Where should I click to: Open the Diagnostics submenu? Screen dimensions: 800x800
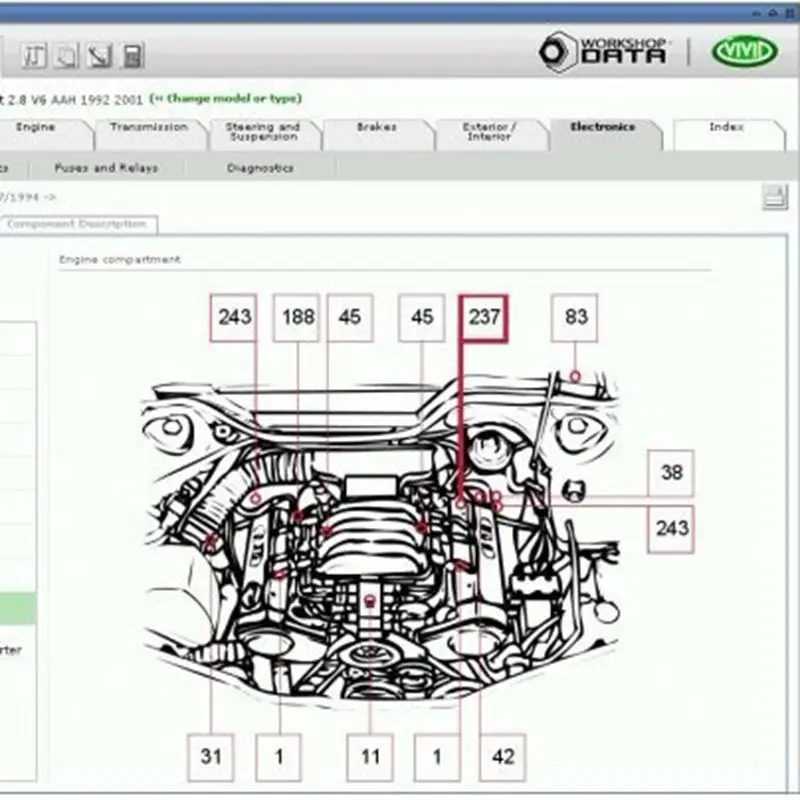pos(260,168)
